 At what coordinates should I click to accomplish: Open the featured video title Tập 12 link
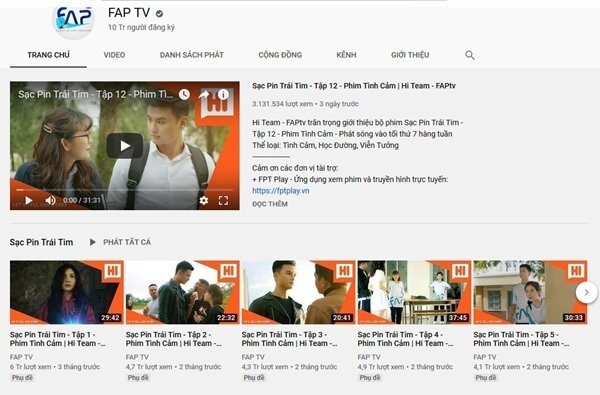tap(354, 86)
